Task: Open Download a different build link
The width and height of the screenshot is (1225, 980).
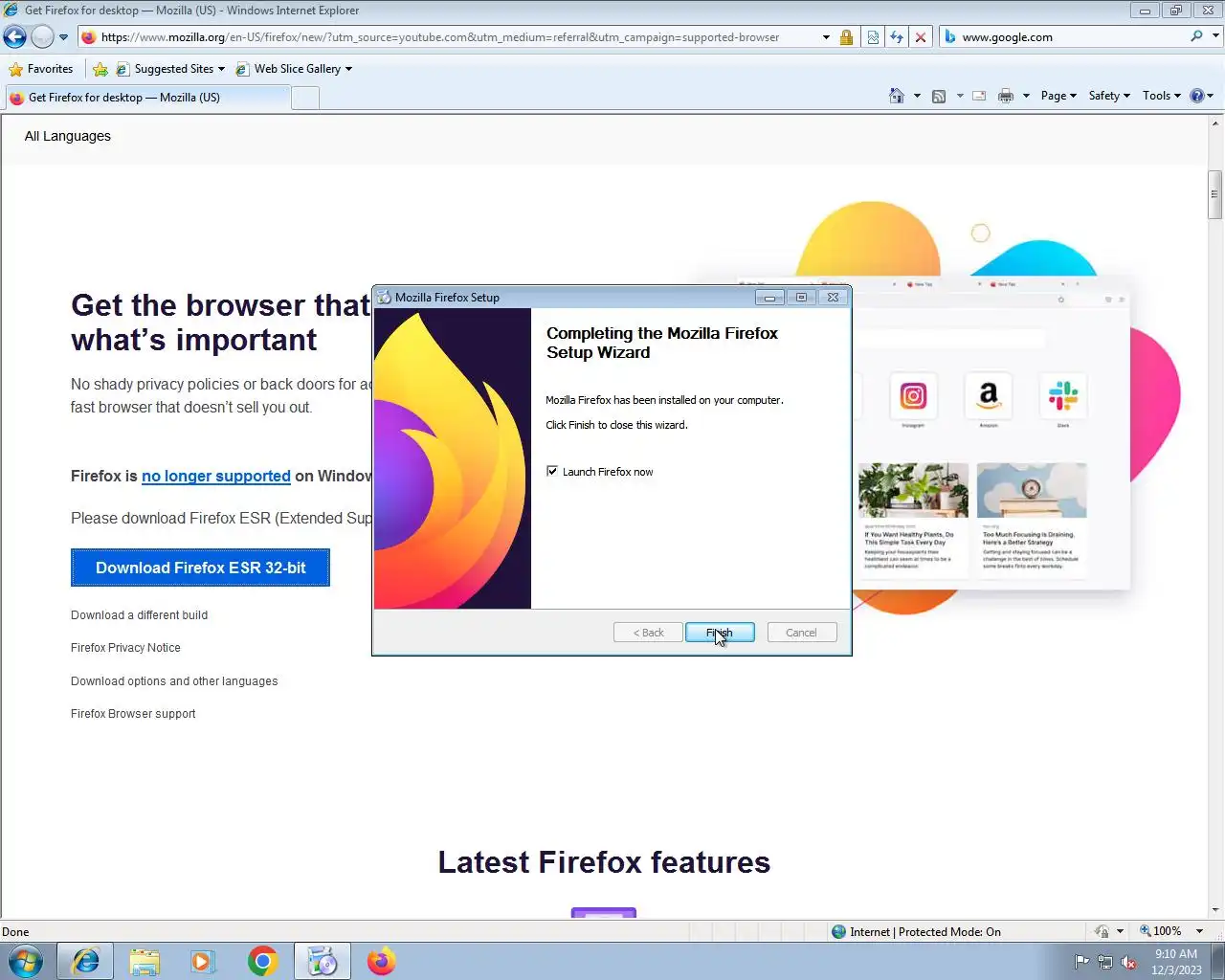Action: tap(139, 615)
